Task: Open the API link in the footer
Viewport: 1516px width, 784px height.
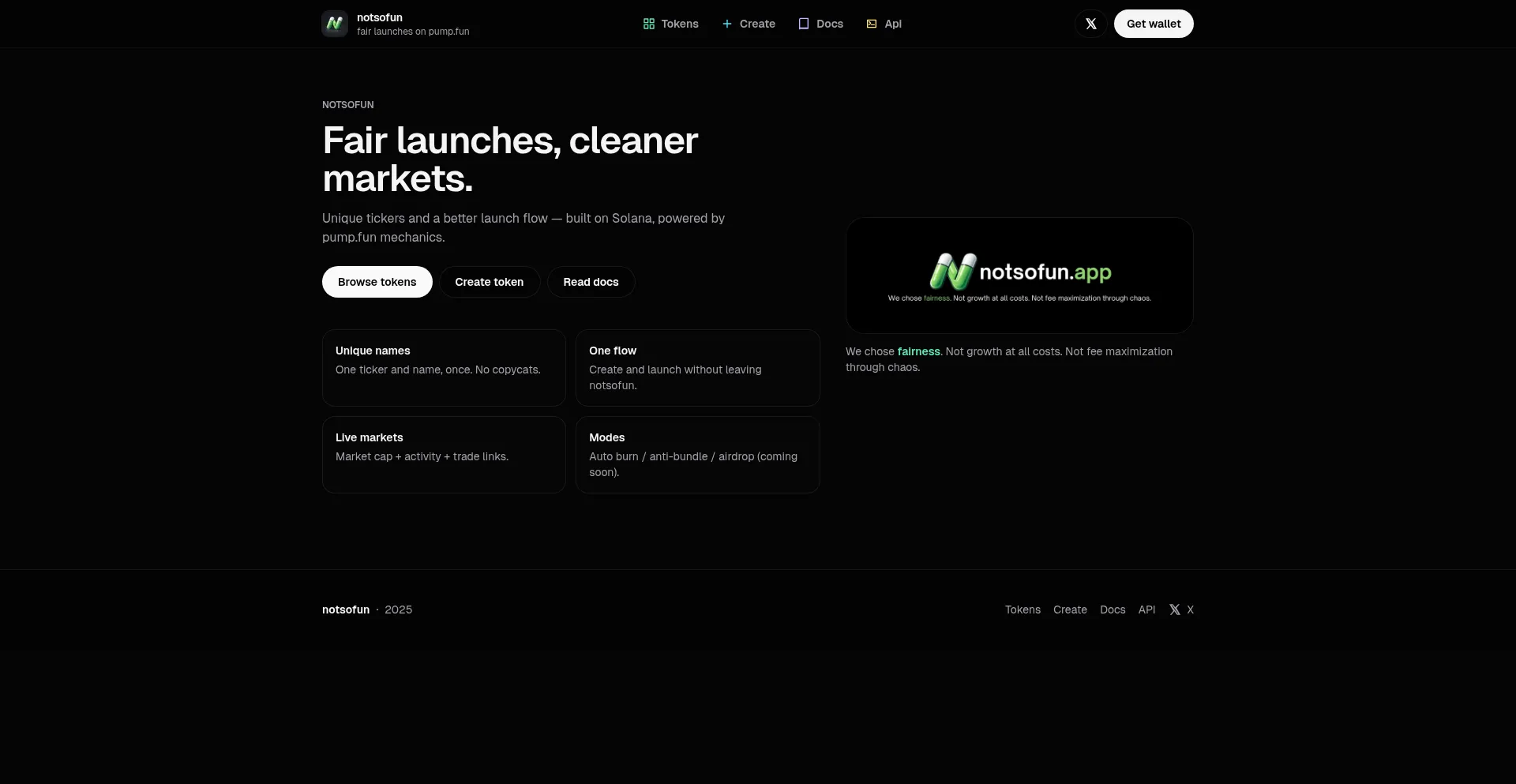Action: coord(1146,610)
